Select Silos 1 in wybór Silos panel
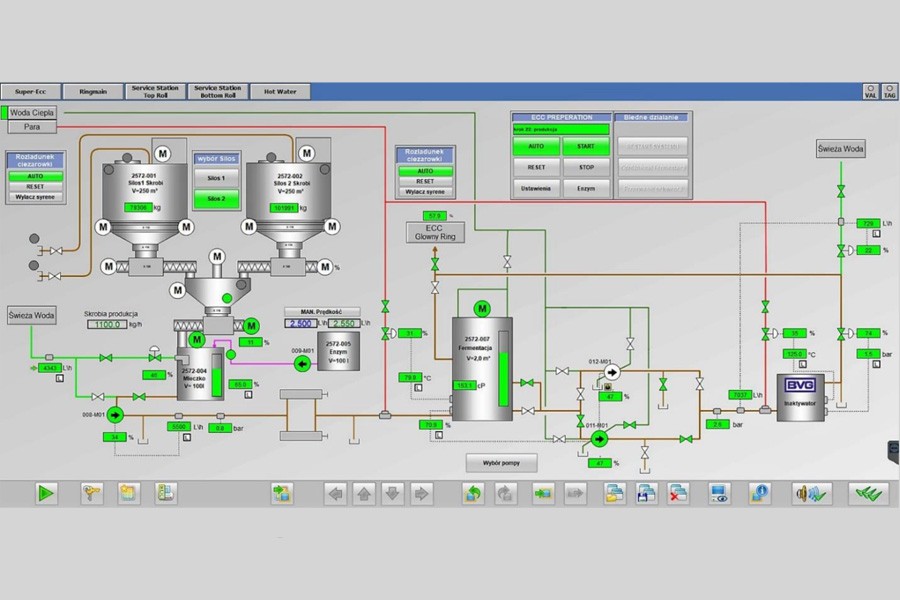Image resolution: width=900 pixels, height=600 pixels. [x=216, y=178]
